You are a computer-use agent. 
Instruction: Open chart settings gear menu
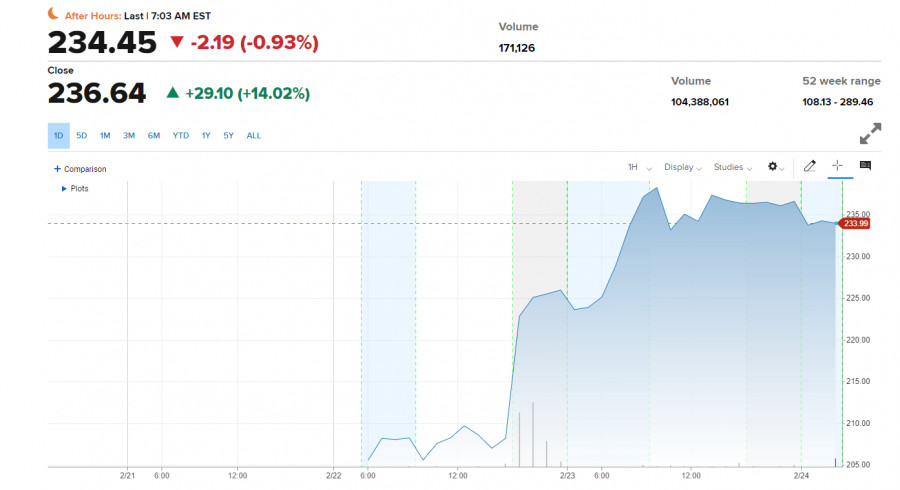(x=773, y=166)
